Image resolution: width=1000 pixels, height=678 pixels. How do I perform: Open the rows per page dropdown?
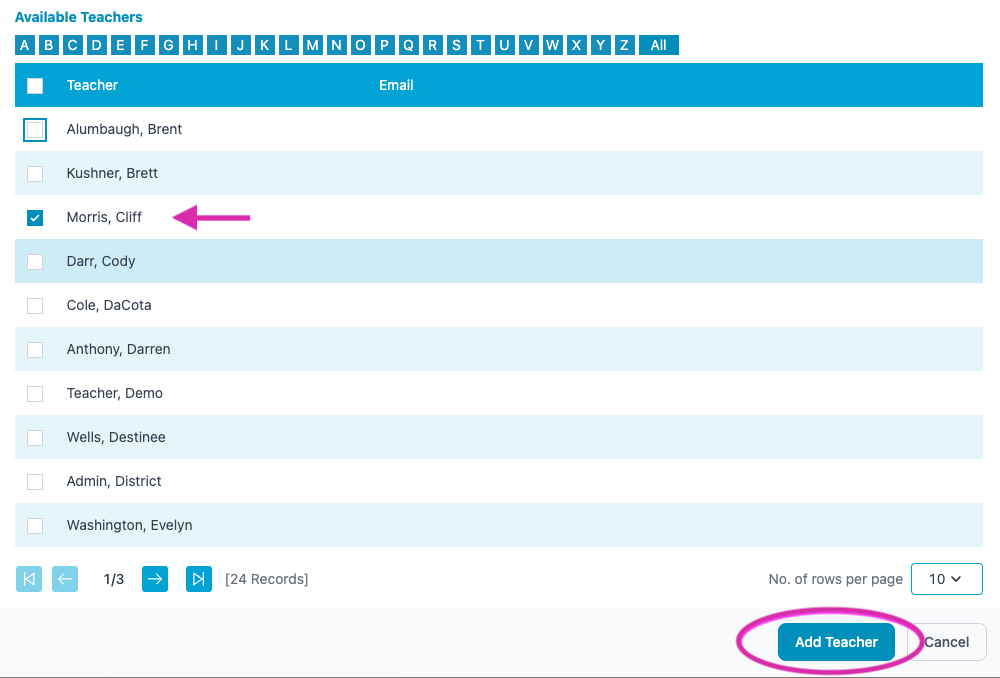pos(946,579)
